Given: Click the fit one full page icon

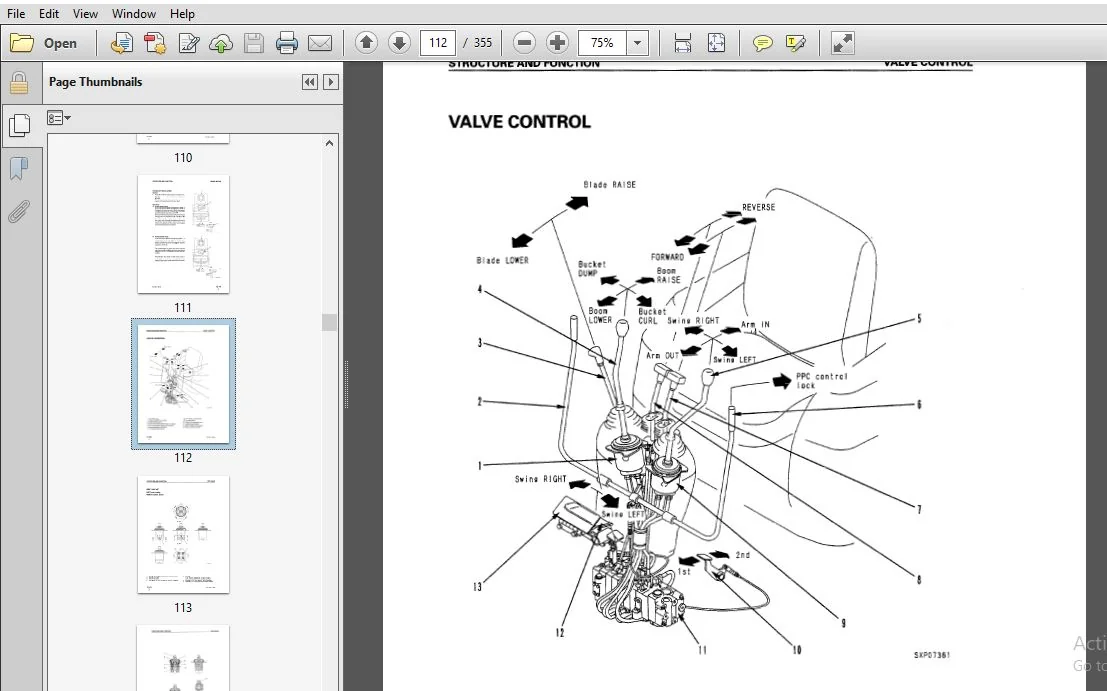Looking at the screenshot, I should coord(716,43).
